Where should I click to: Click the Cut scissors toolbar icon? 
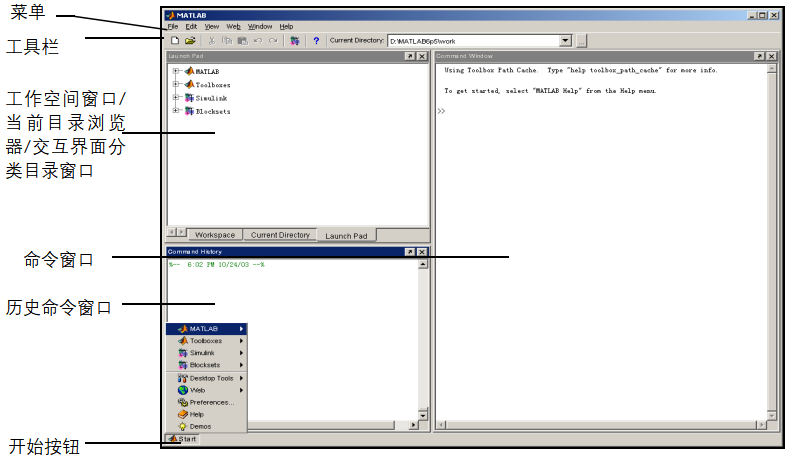point(212,41)
